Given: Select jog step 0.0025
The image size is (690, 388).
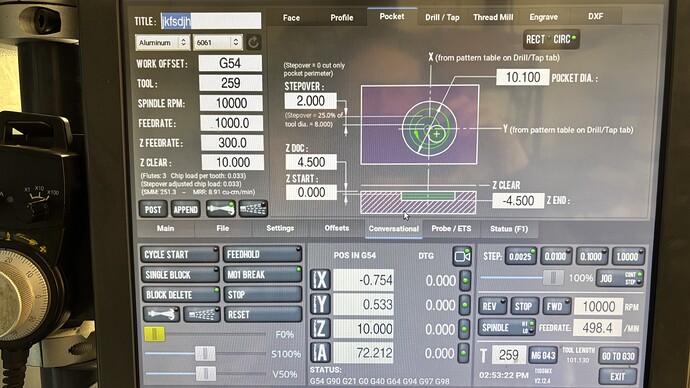Looking at the screenshot, I should (x=521, y=256).
